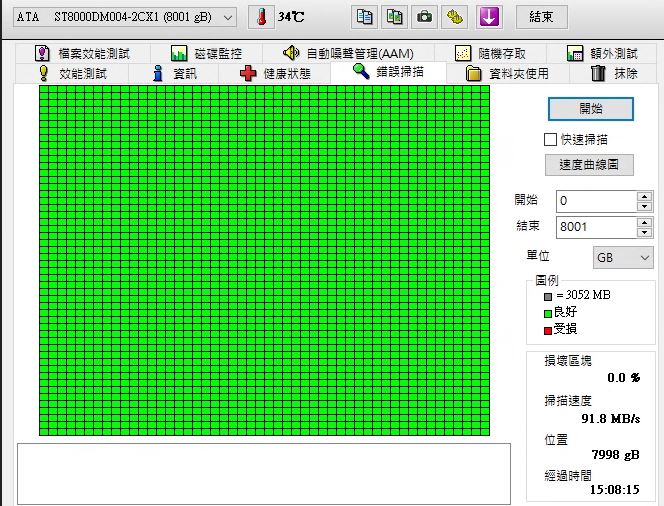
Task: Click the 開始 start scan button
Action: (x=591, y=109)
